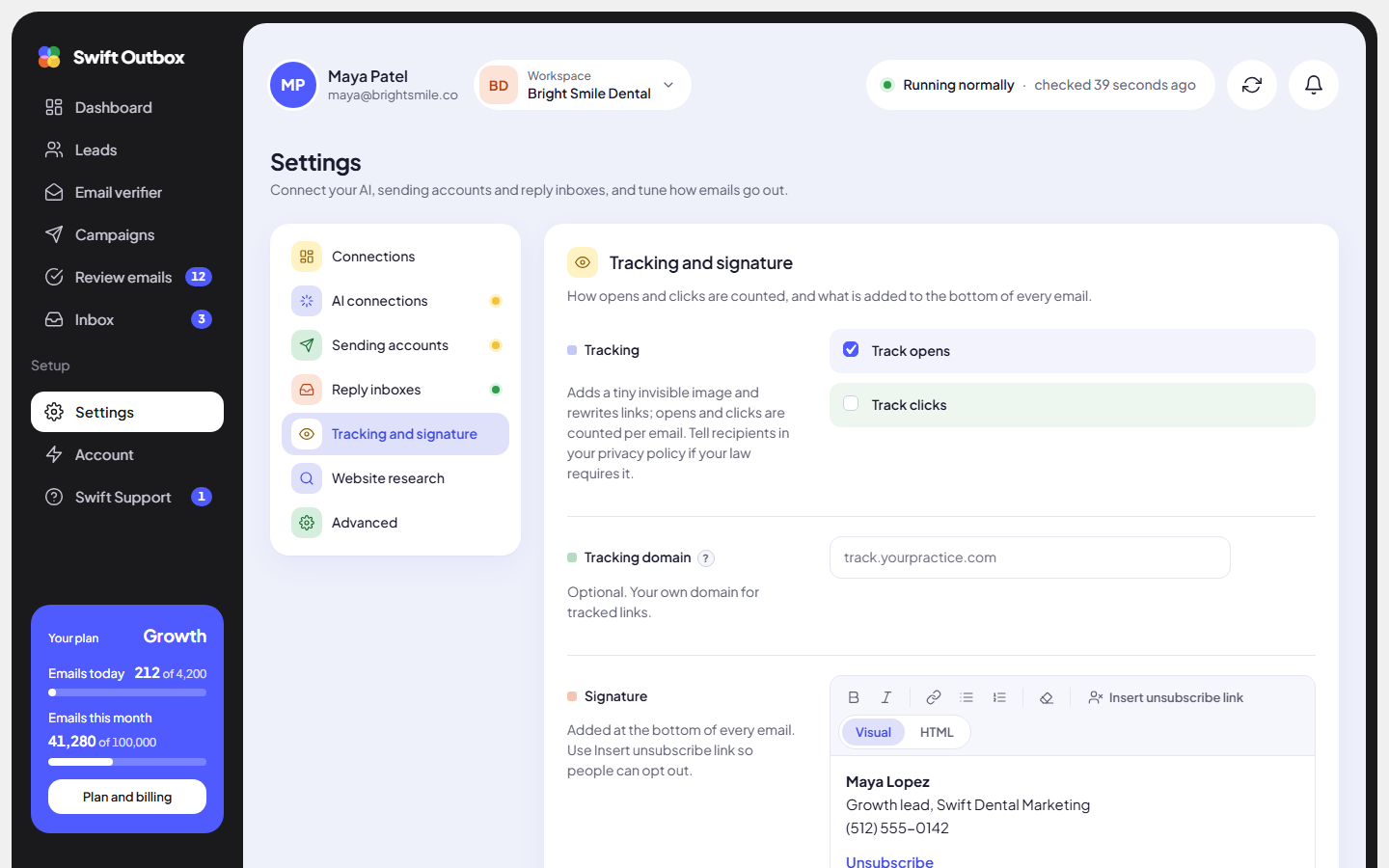This screenshot has width=1389, height=868.
Task: Click the BD workspace badge
Action: [x=499, y=85]
